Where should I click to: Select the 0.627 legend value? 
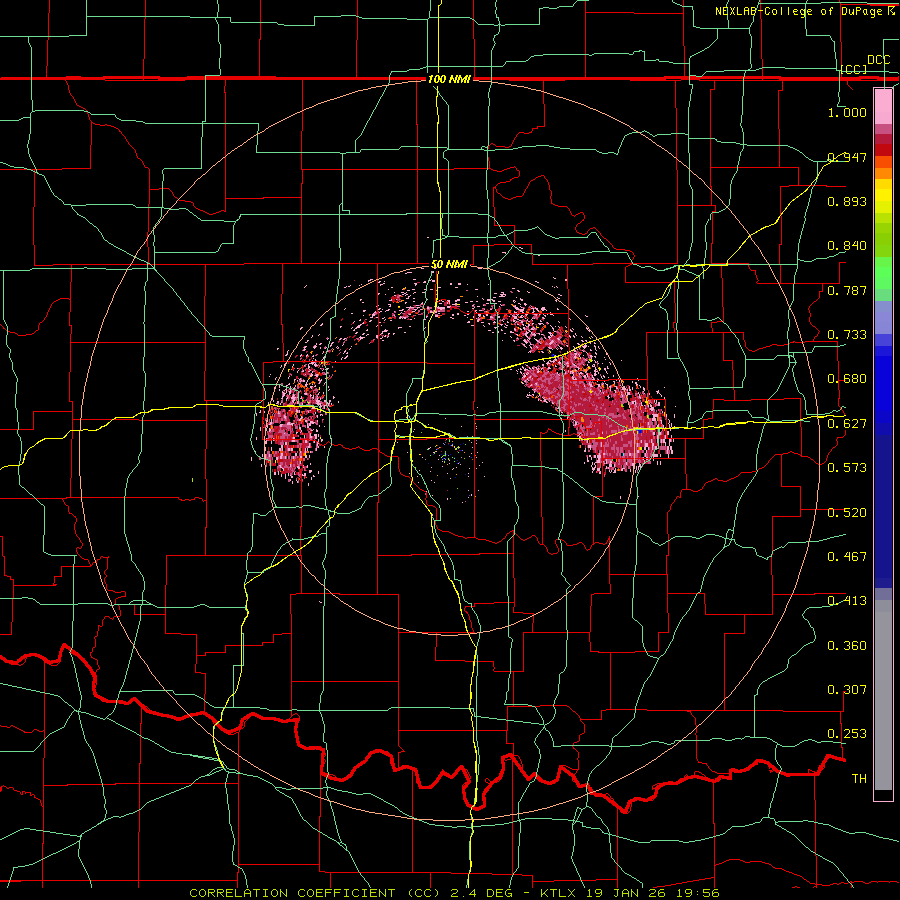pos(847,424)
